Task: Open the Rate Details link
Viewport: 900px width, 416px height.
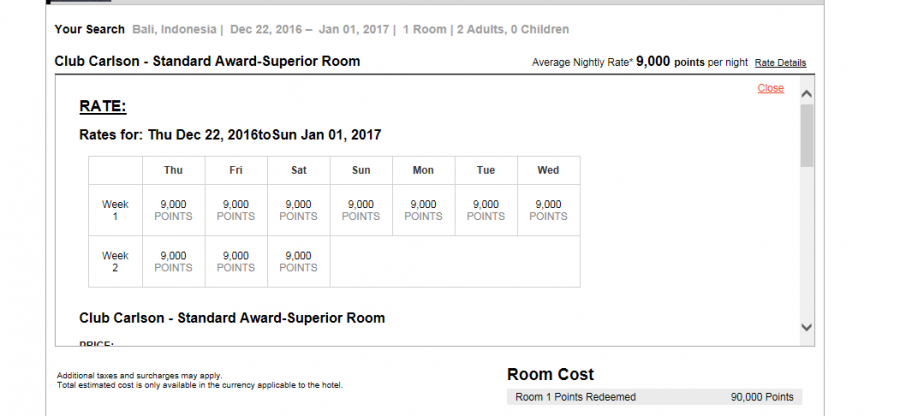Action: click(780, 62)
